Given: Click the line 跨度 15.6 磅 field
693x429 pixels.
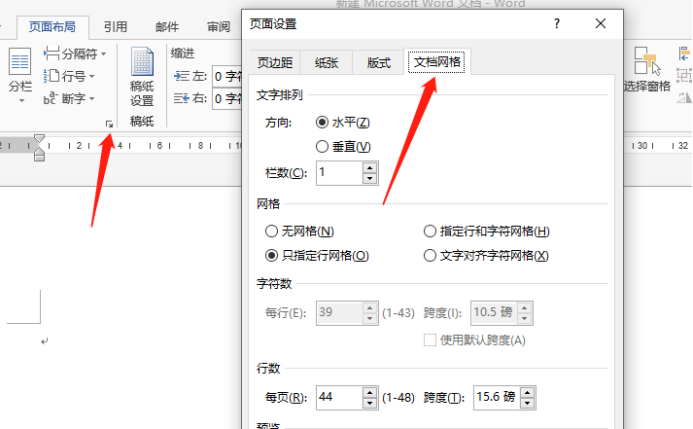Looking at the screenshot, I should 497,398.
